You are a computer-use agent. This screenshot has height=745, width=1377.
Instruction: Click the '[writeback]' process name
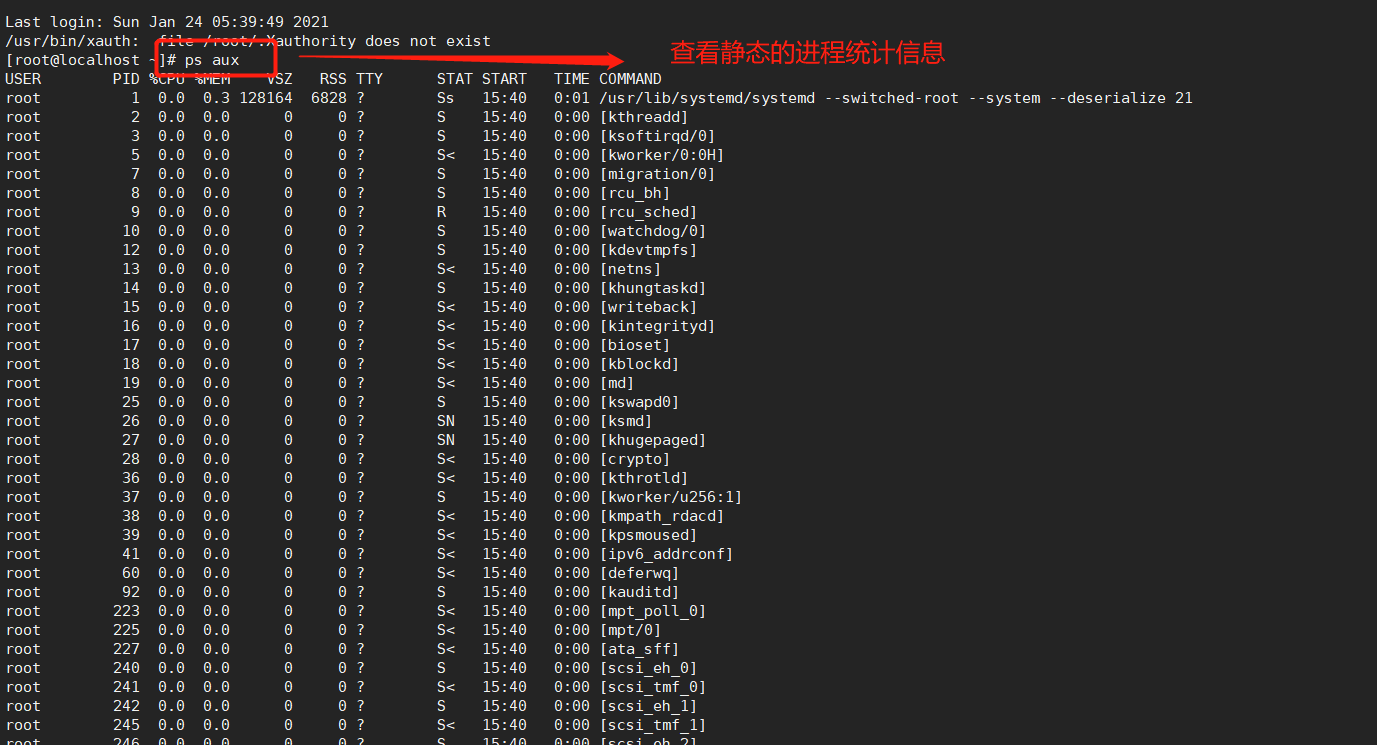648,307
